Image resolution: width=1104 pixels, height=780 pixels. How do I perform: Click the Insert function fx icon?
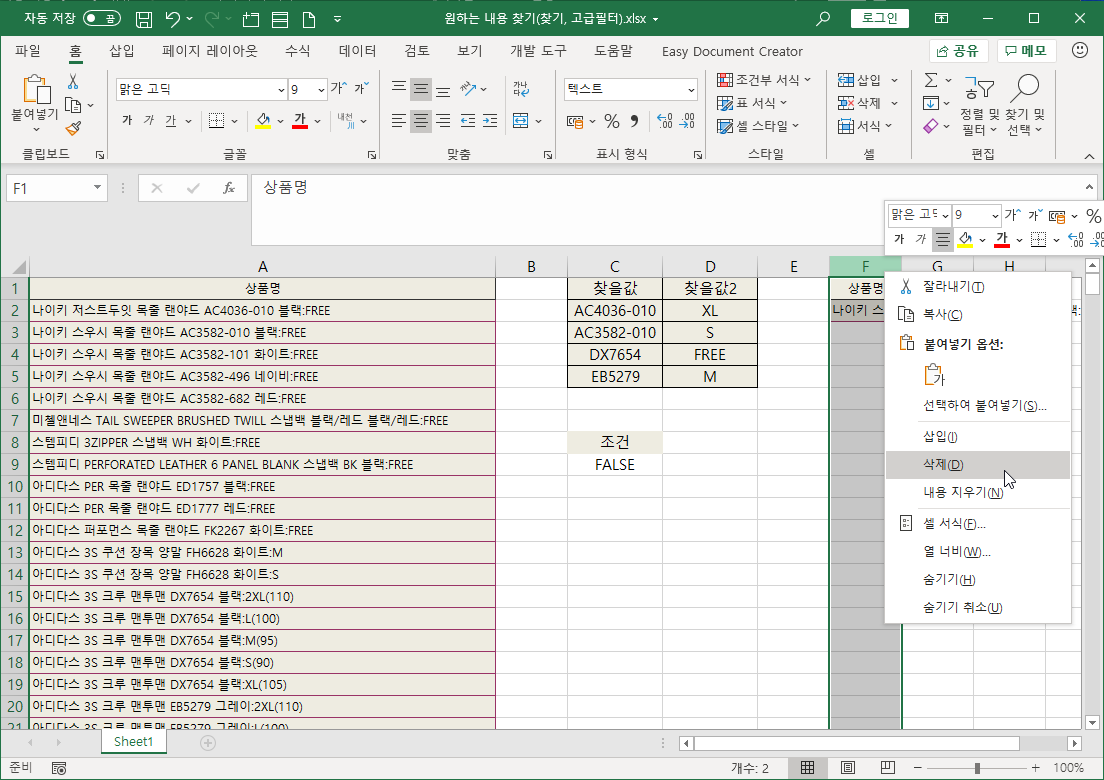[229, 188]
